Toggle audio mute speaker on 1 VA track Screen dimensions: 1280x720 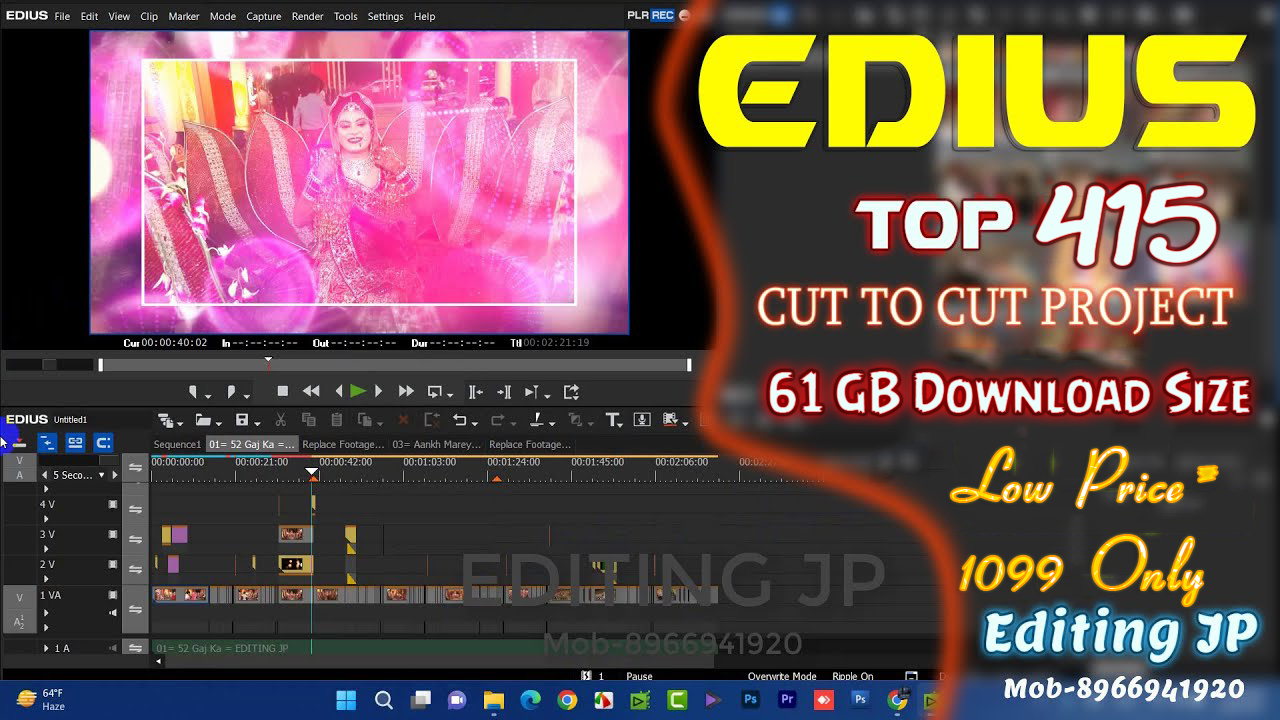[x=113, y=612]
